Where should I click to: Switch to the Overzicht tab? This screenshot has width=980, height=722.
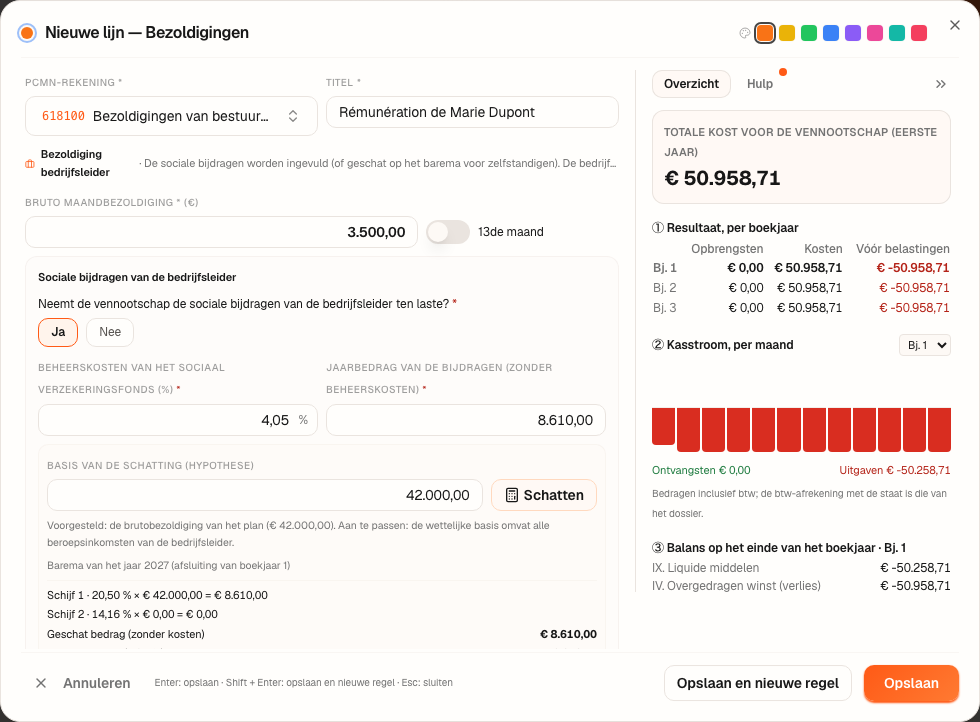click(691, 84)
